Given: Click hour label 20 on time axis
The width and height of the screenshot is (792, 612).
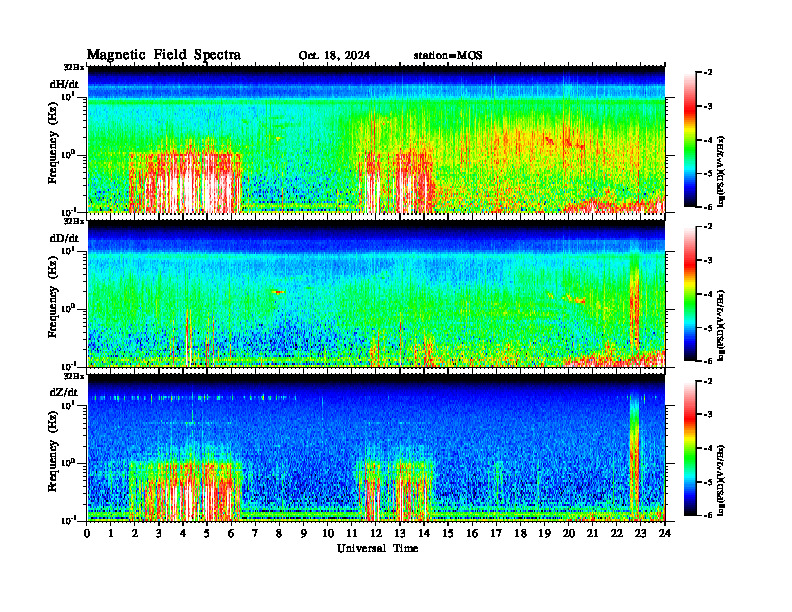Looking at the screenshot, I should (x=569, y=534).
